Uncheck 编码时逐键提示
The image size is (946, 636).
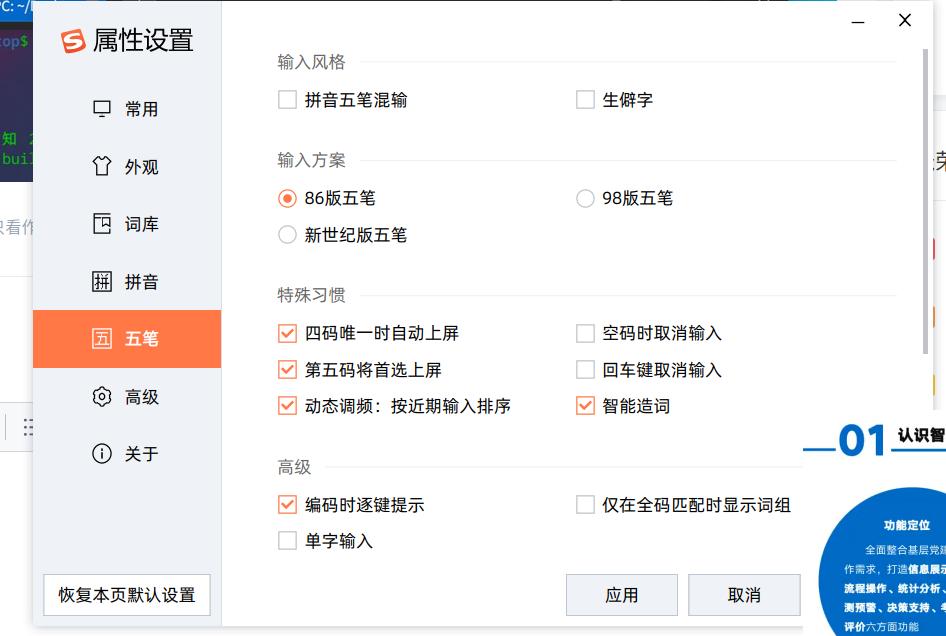286,504
